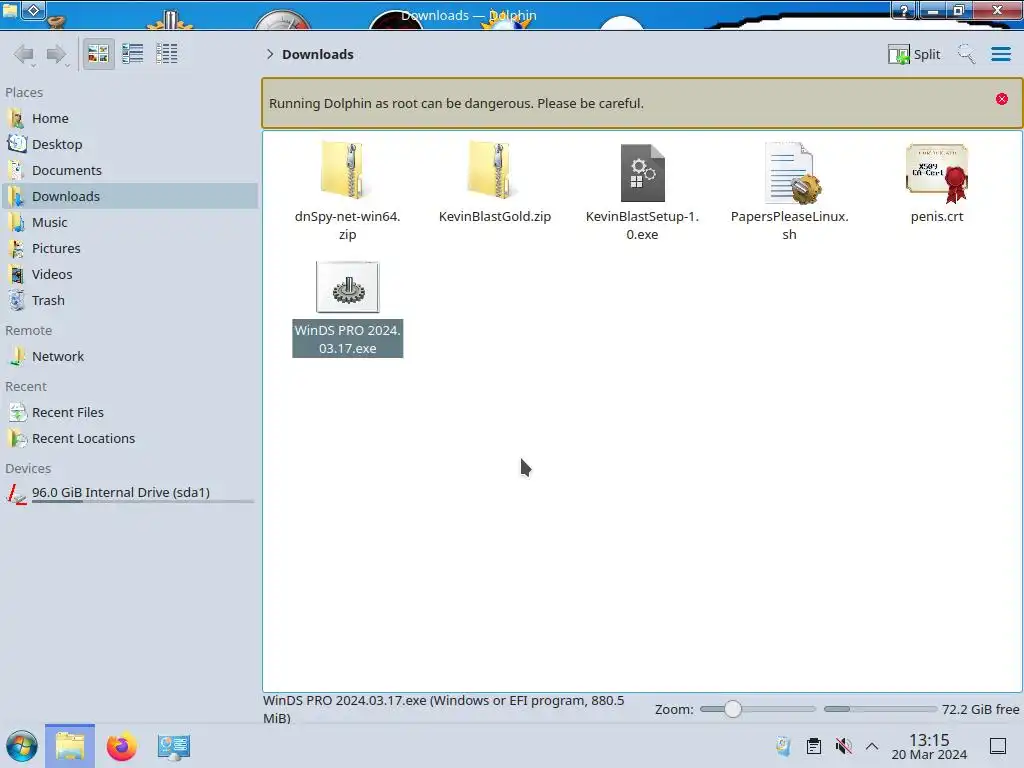Image resolution: width=1024 pixels, height=768 pixels.
Task: Open the system settings taskbar icon
Action: (173, 746)
